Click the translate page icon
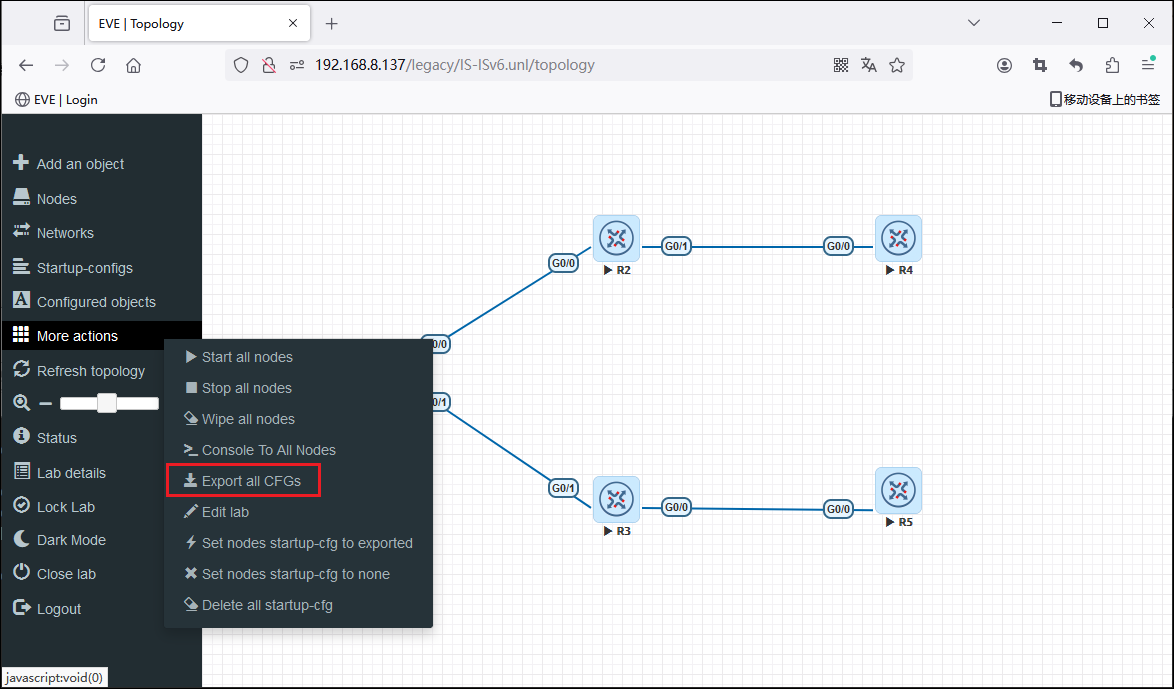Screen dimensions: 1174x689 (869, 65)
